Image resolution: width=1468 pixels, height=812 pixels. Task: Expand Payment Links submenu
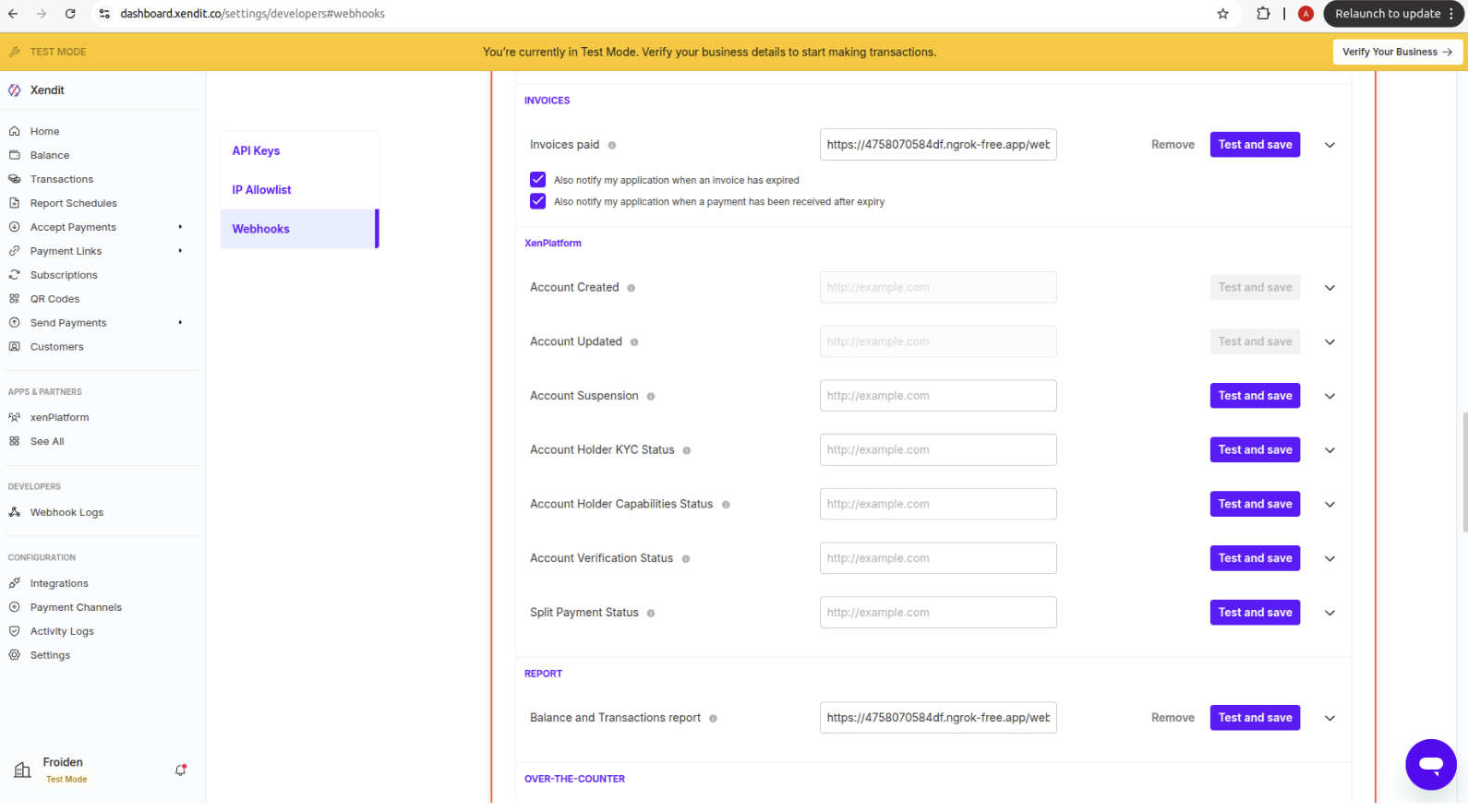(x=180, y=251)
